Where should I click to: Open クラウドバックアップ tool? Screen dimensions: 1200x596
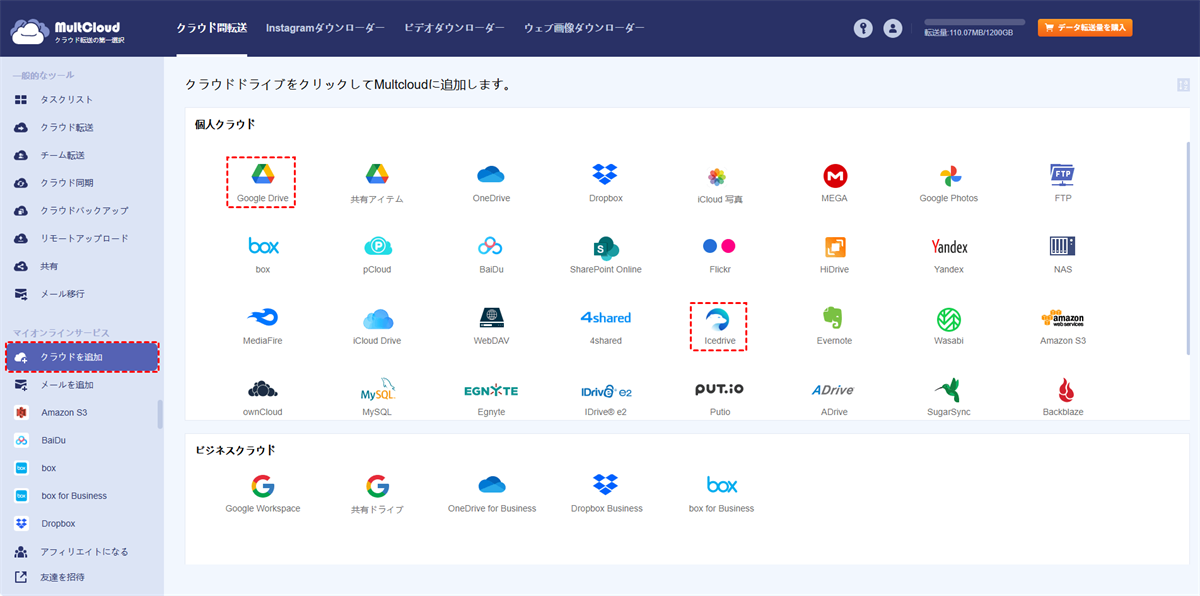click(82, 211)
